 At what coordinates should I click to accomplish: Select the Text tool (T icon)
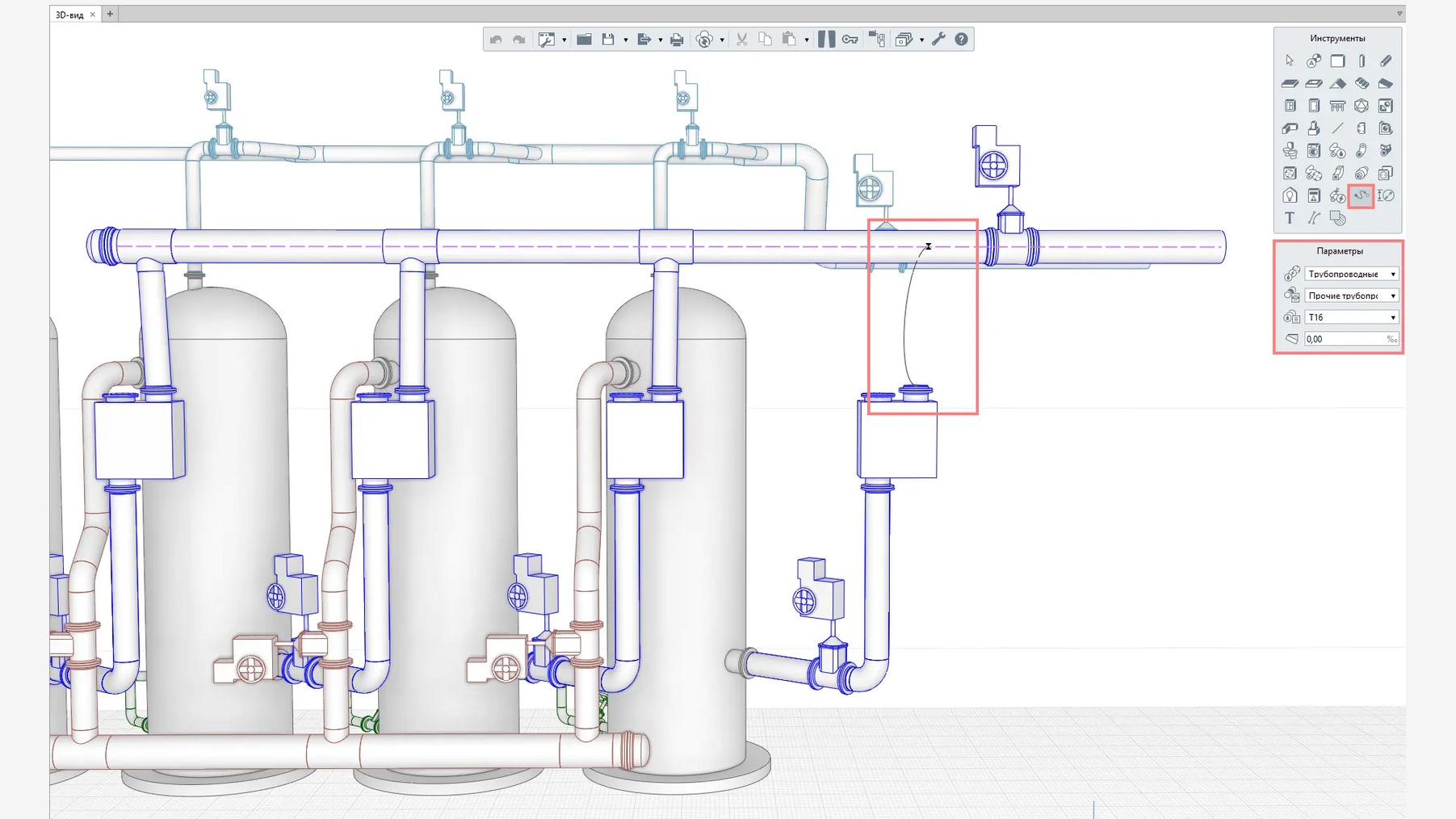[x=1289, y=218]
